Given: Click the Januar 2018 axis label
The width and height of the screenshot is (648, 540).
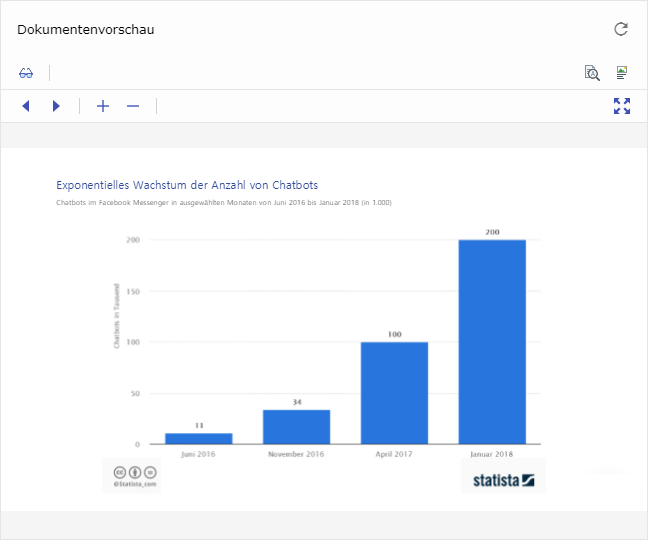Looking at the screenshot, I should pos(492,454).
